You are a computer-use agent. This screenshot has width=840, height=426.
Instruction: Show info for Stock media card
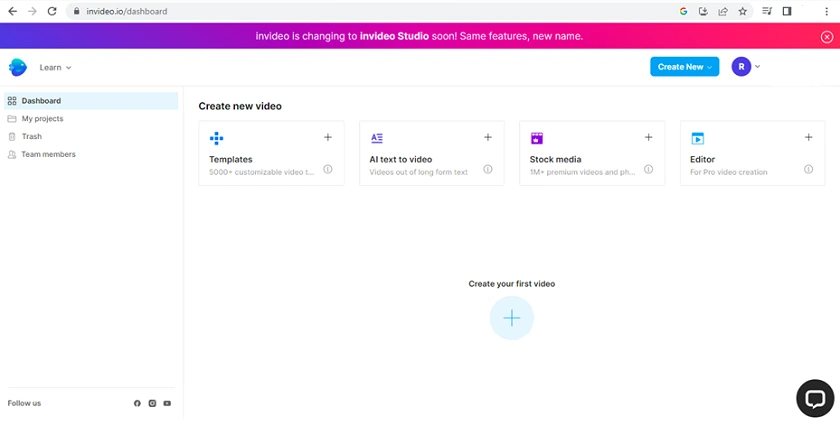(x=648, y=169)
